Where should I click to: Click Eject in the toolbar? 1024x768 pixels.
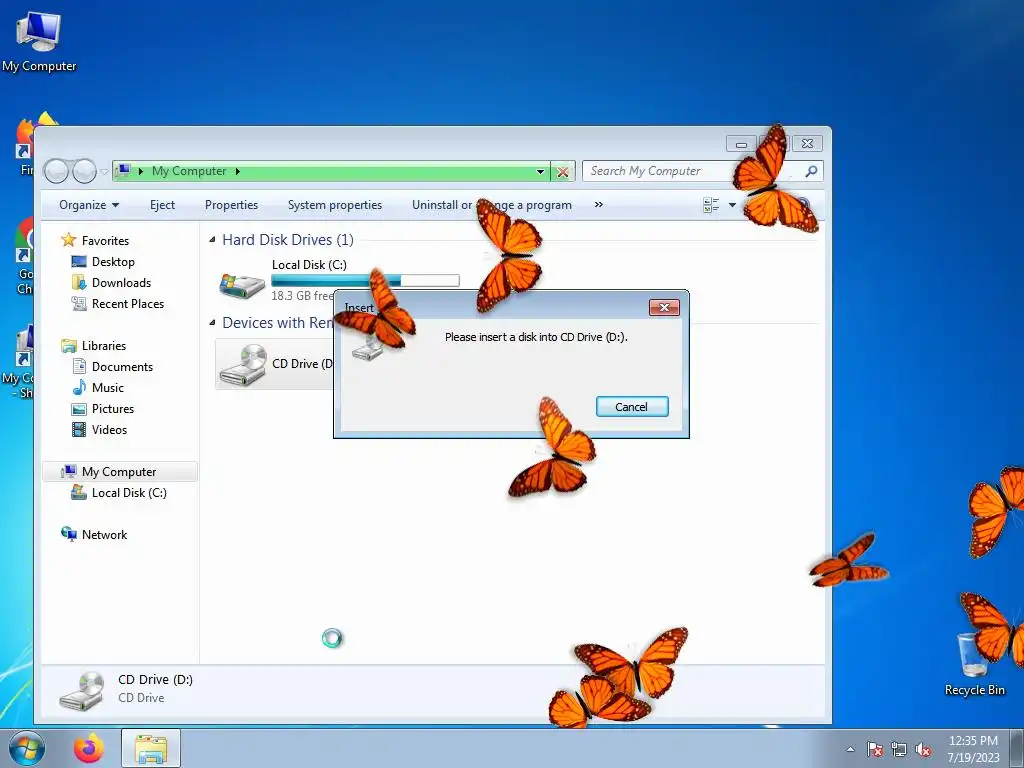162,205
